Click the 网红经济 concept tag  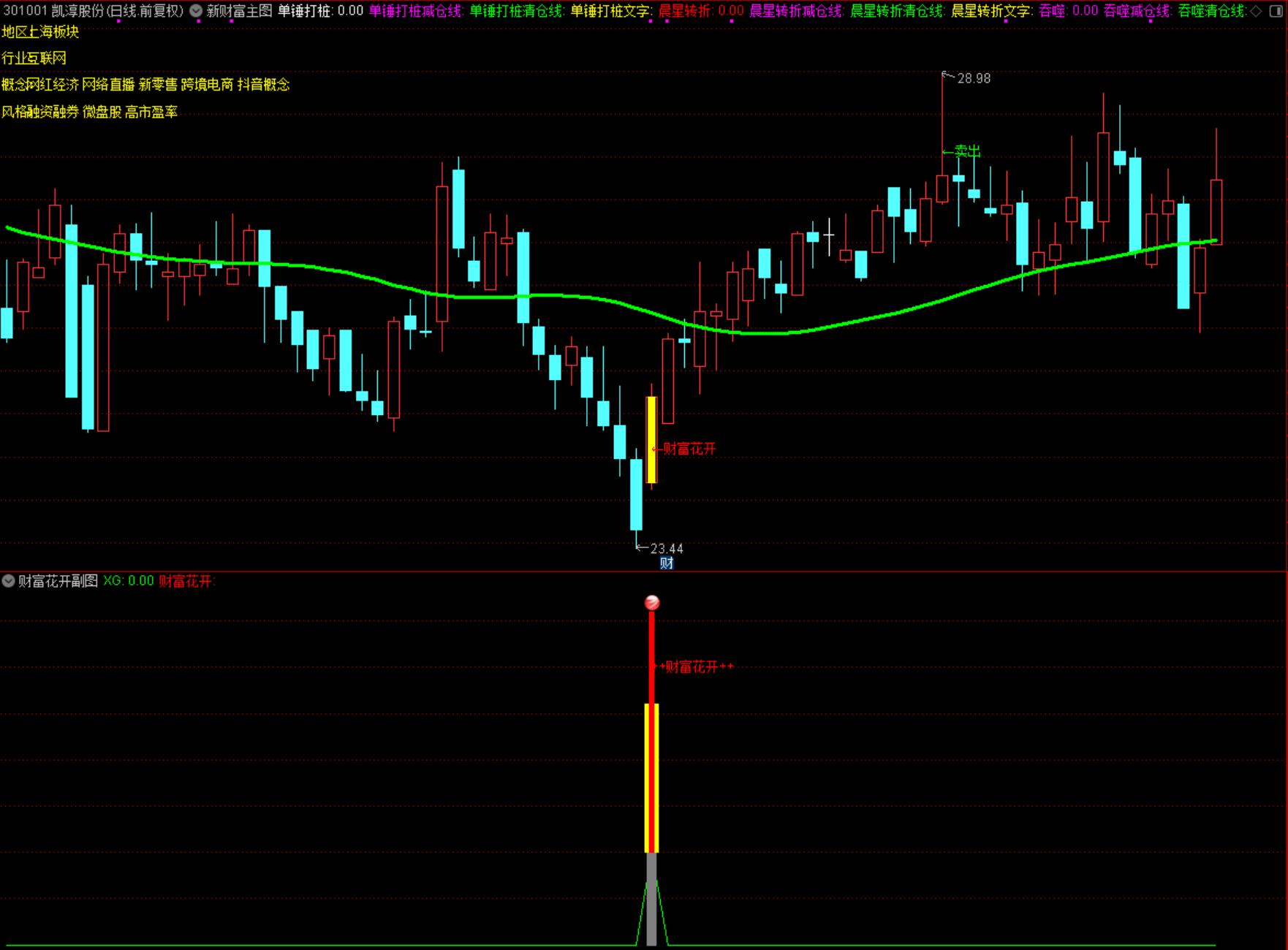tap(53, 85)
